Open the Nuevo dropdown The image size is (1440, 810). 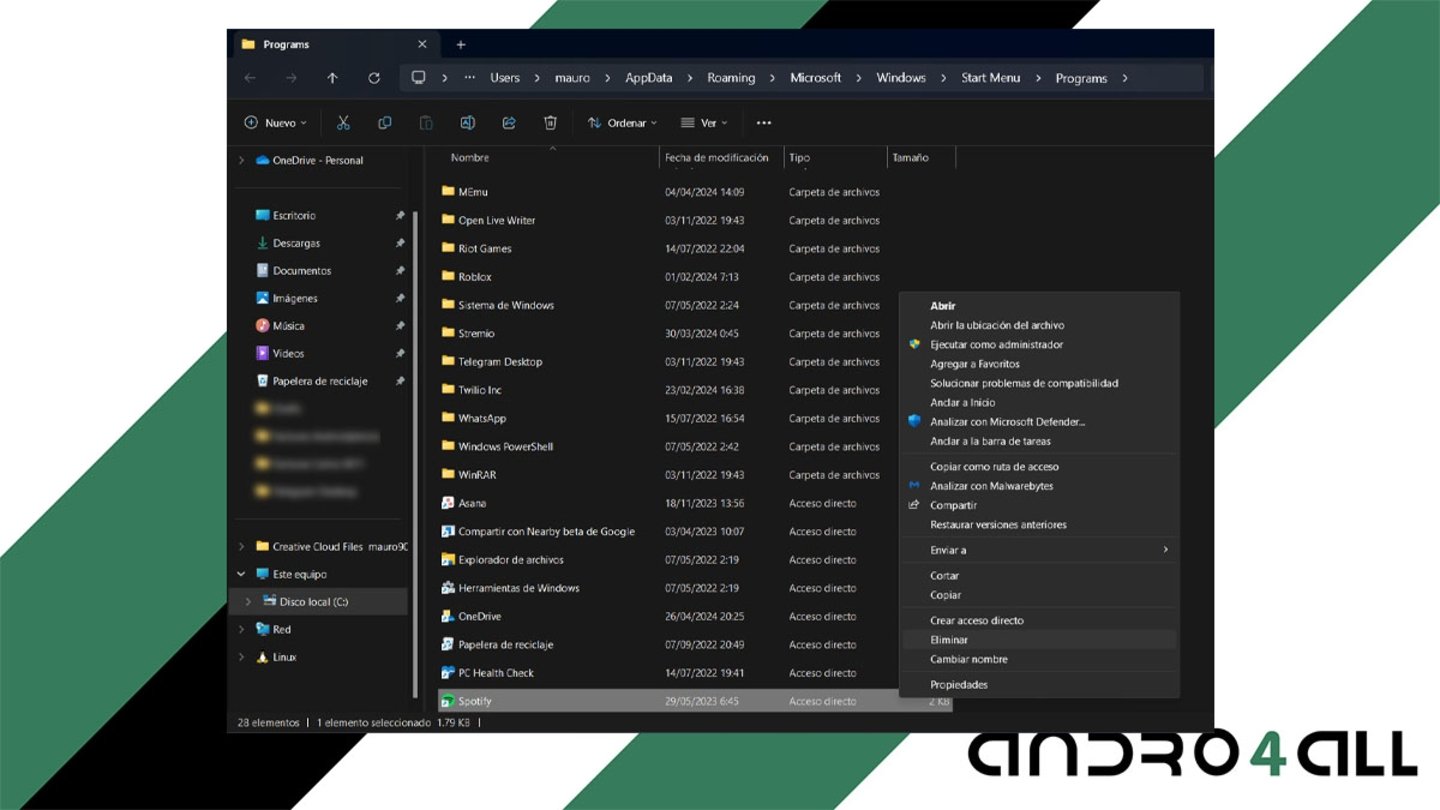276,123
